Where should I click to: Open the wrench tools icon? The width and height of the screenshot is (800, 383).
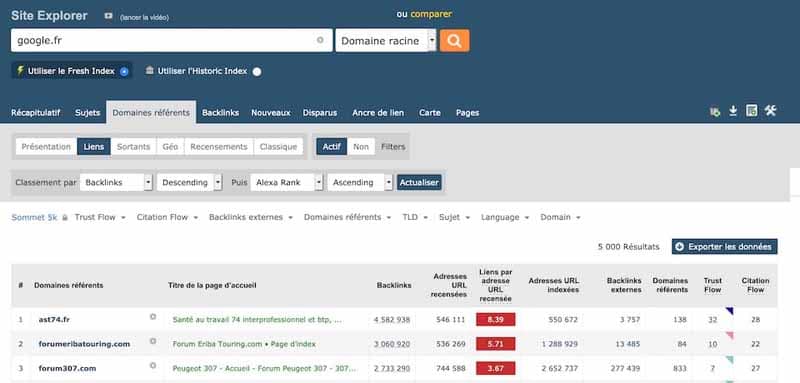click(x=770, y=110)
